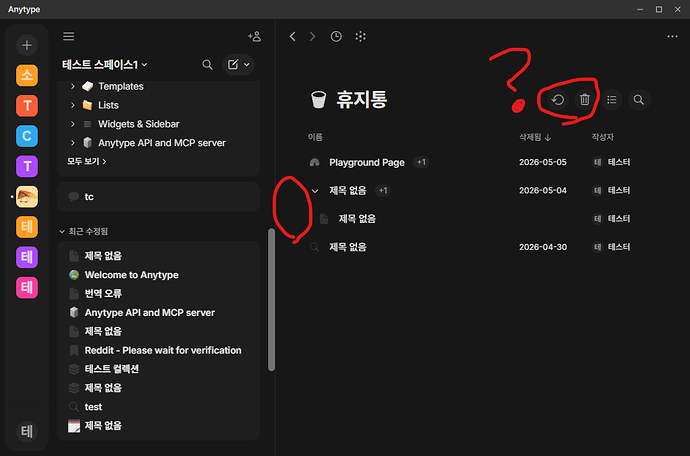
Task: Click the add member icon in the sidebar
Action: (x=254, y=37)
